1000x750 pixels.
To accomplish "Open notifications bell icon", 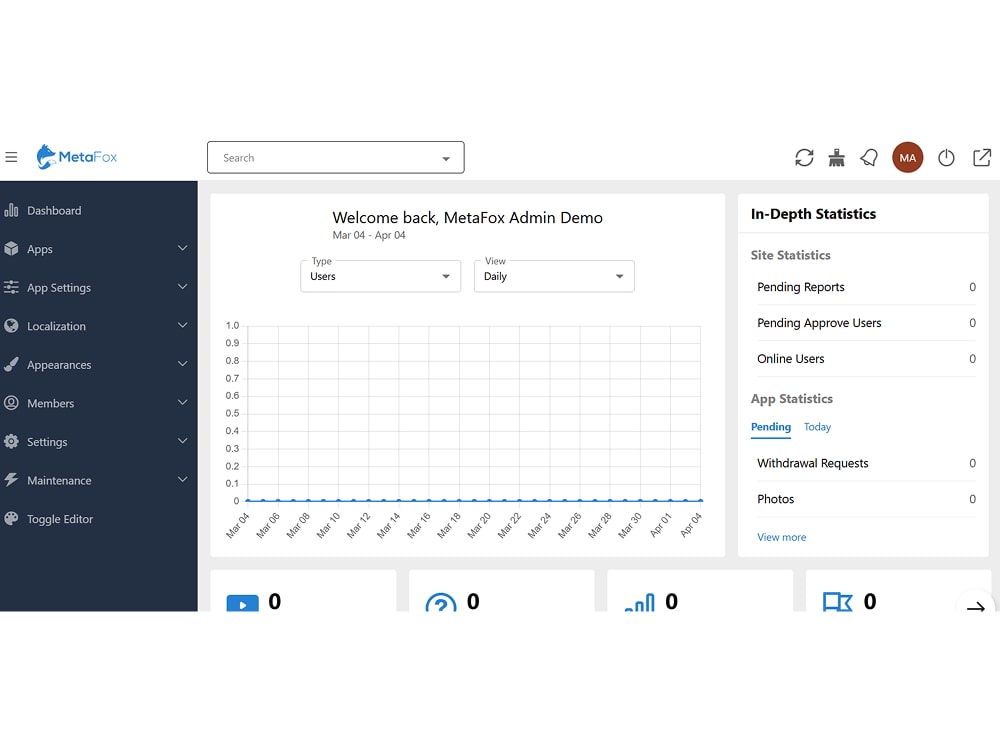I will pos(869,158).
